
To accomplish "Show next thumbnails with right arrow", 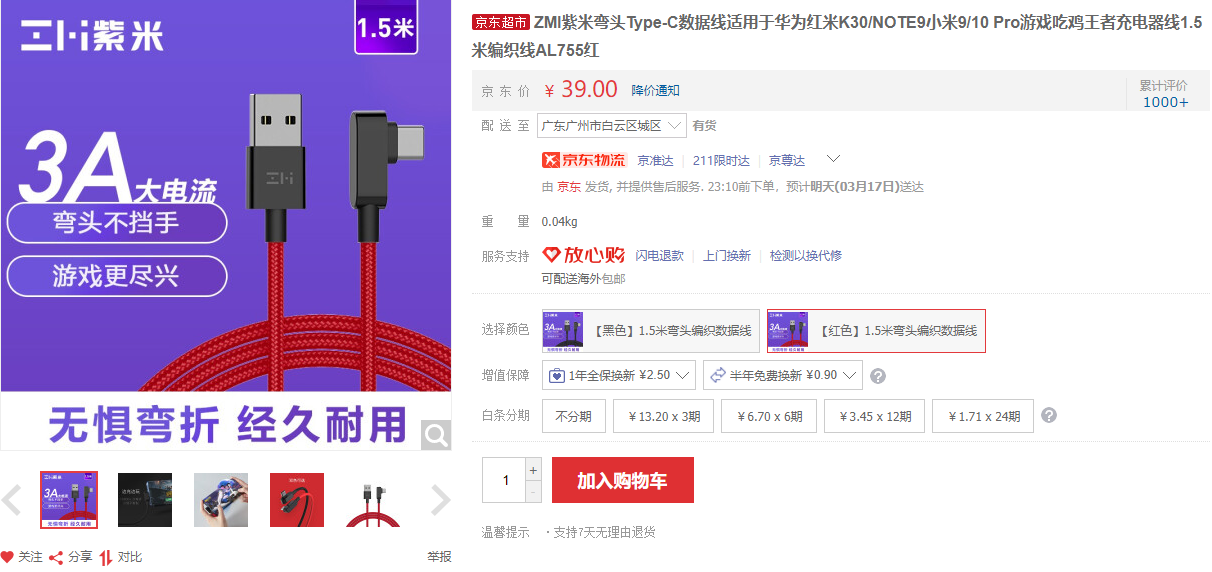I will point(440,499).
